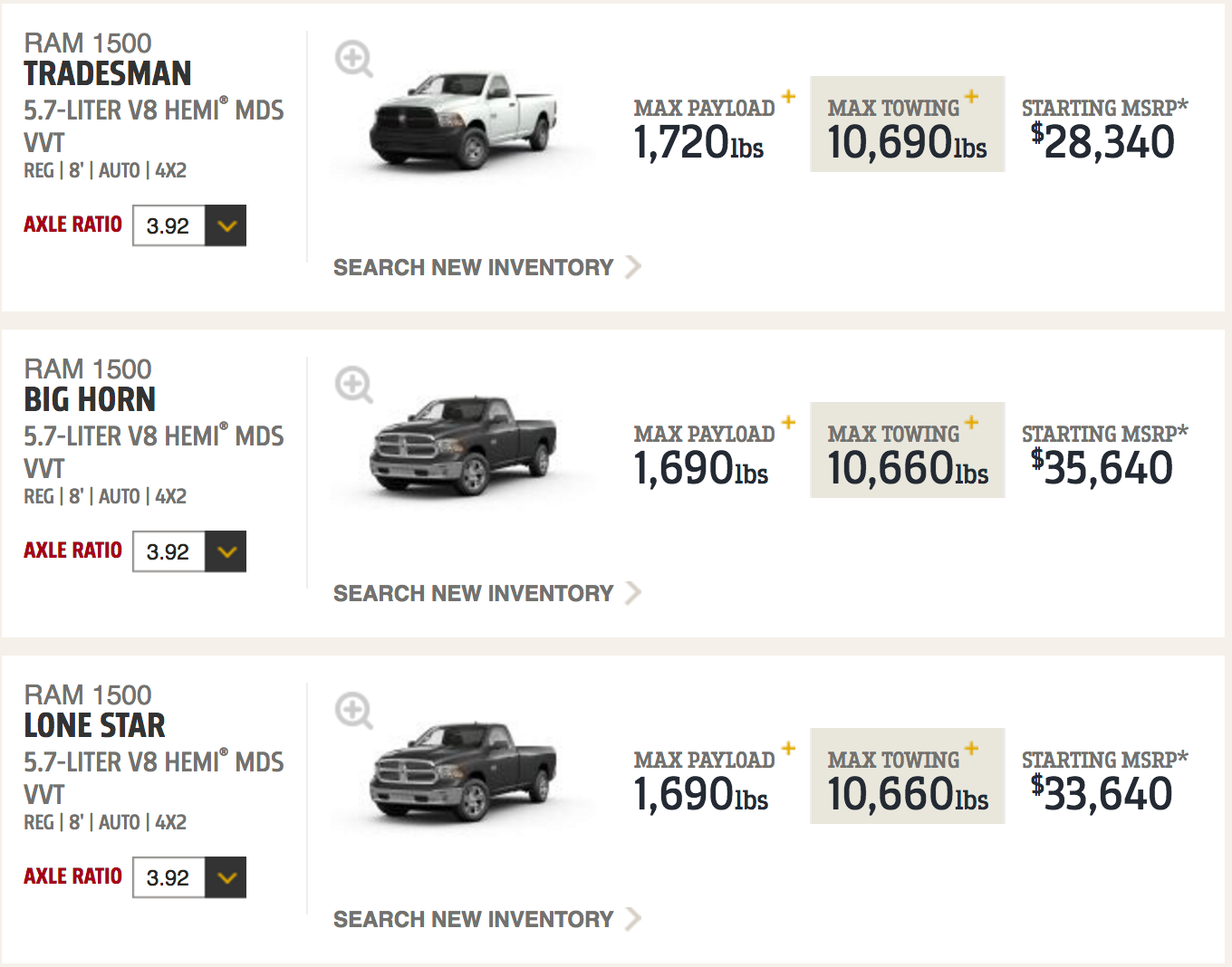The width and height of the screenshot is (1232, 967).
Task: Click magnifier icon for Big Horn truck
Action: [353, 386]
